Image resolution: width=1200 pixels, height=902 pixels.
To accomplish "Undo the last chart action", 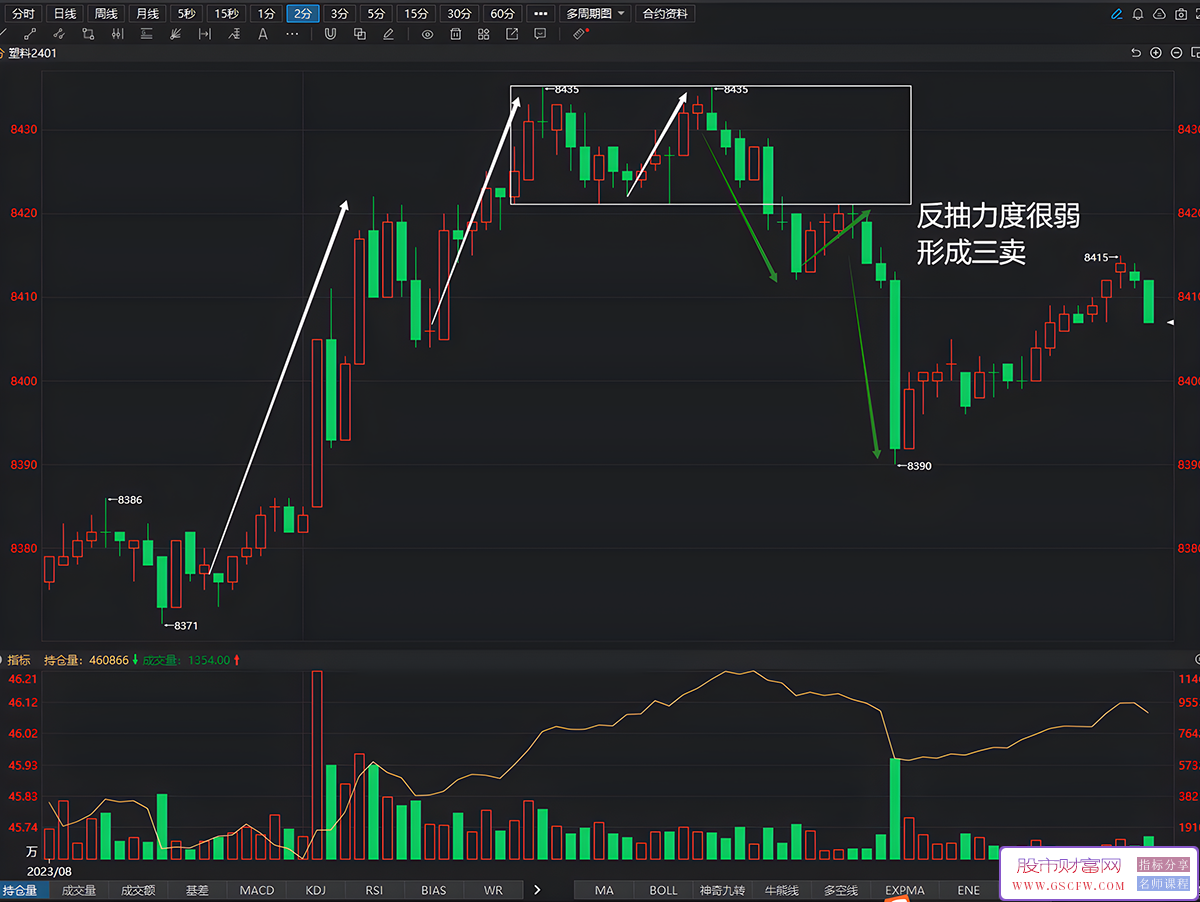I will click(1136, 53).
